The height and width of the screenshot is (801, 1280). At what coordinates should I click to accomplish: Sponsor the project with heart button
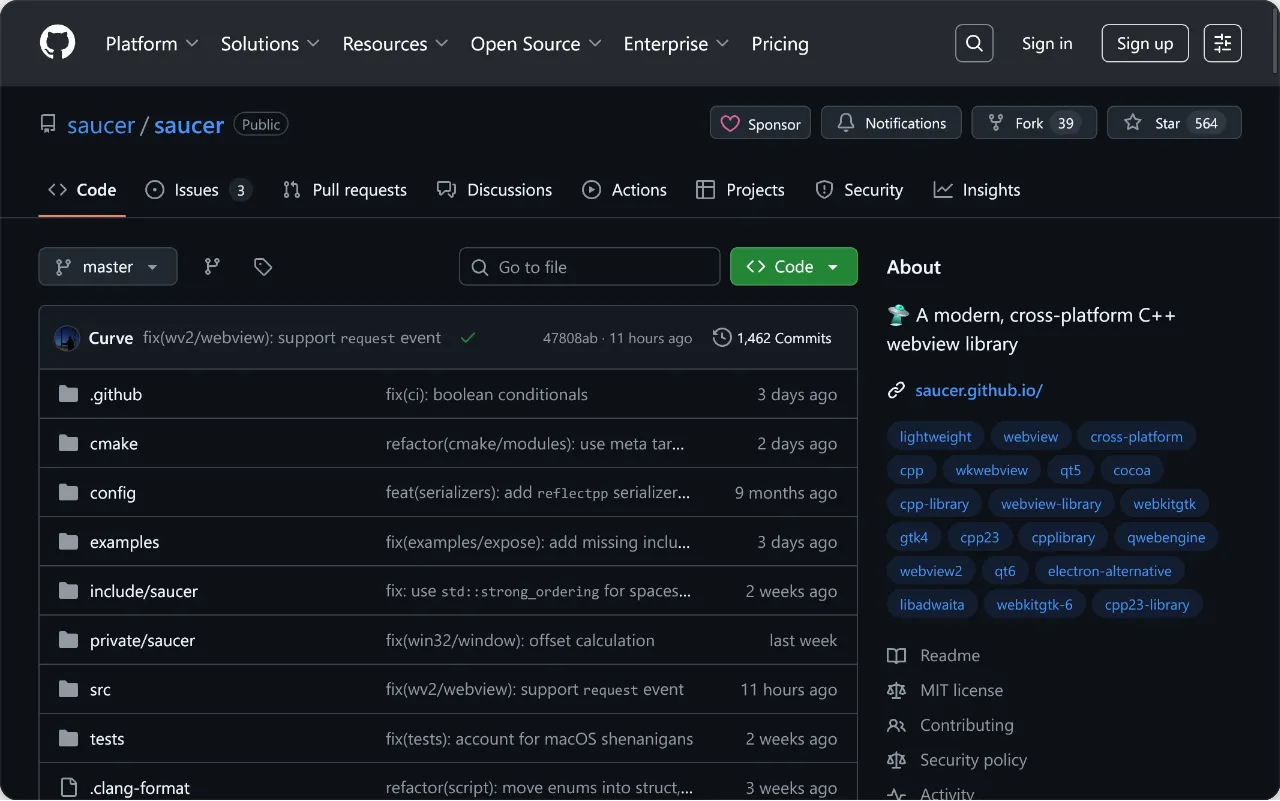[760, 123]
